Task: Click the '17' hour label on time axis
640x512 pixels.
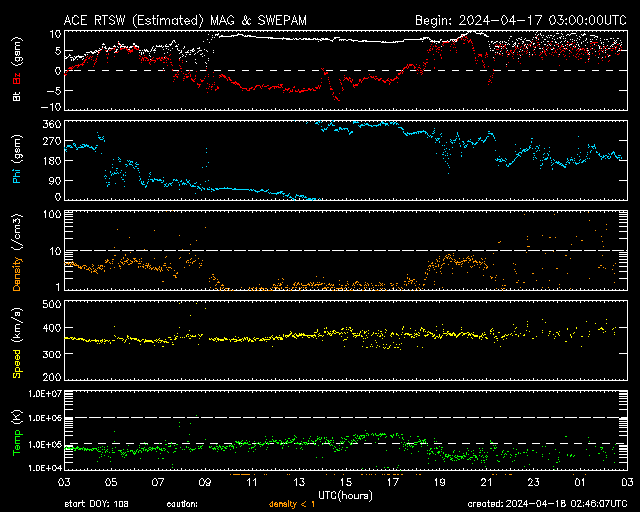Action: pos(393,482)
